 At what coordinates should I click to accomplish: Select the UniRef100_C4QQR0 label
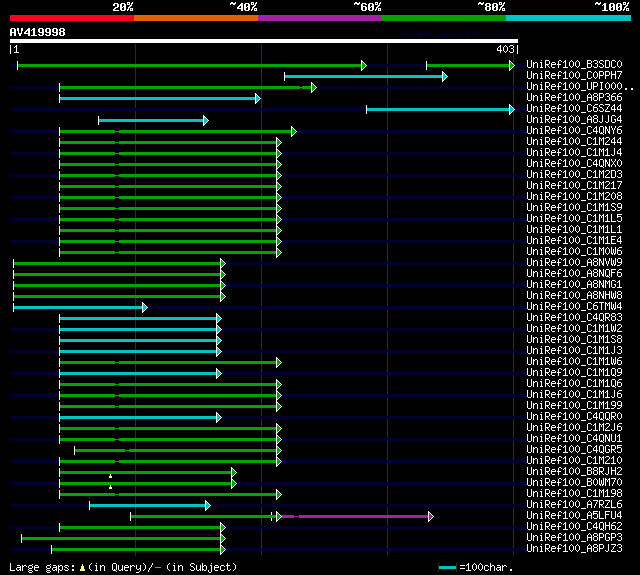[x=574, y=417]
